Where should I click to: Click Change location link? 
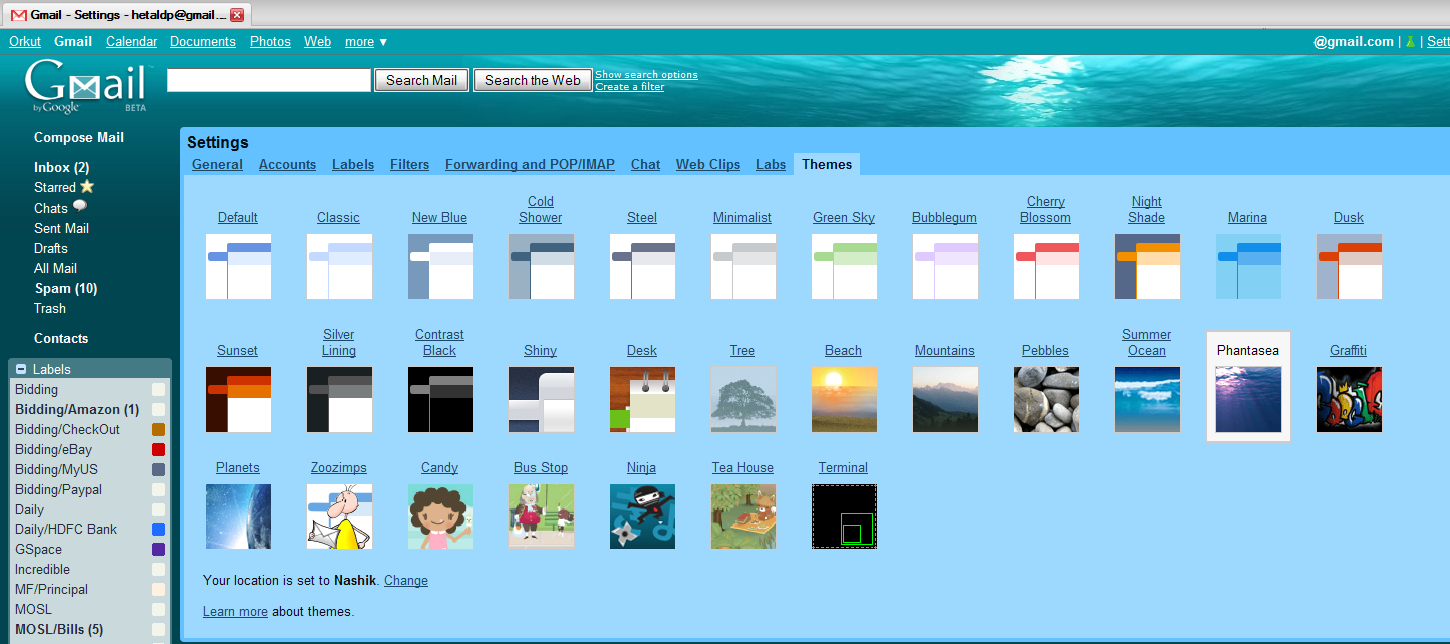click(406, 581)
